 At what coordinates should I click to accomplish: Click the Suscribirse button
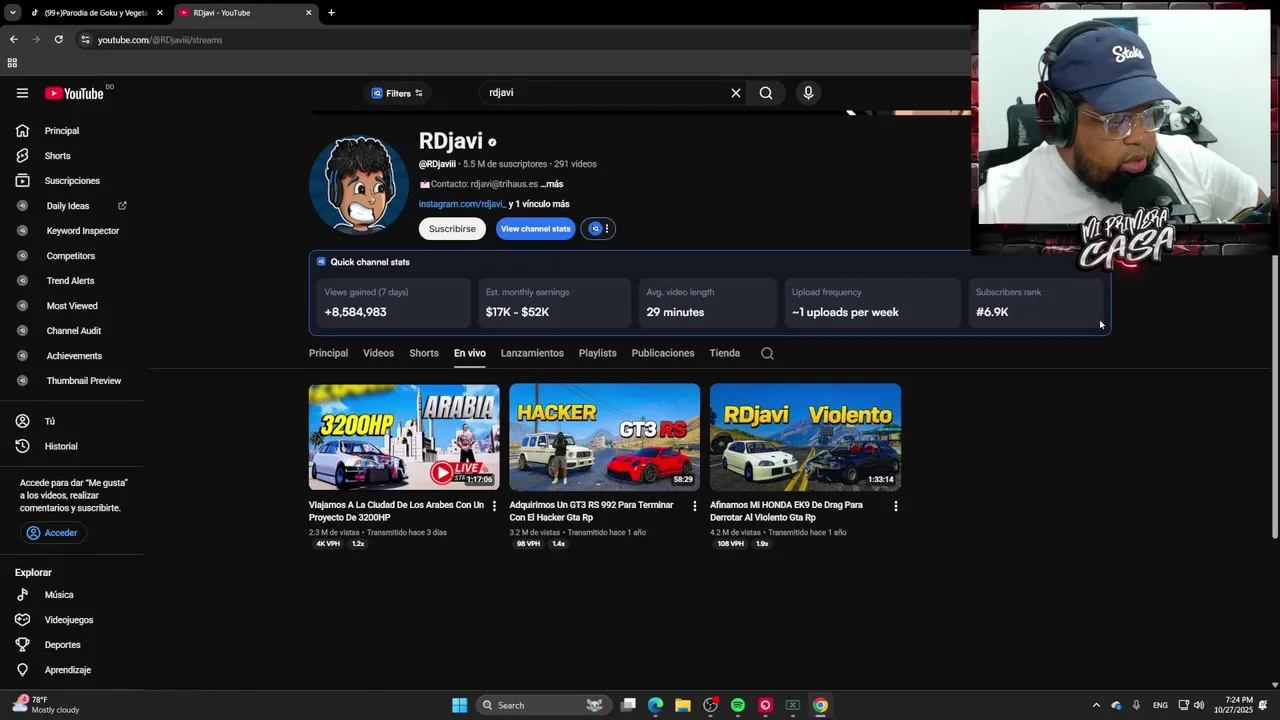(452, 229)
